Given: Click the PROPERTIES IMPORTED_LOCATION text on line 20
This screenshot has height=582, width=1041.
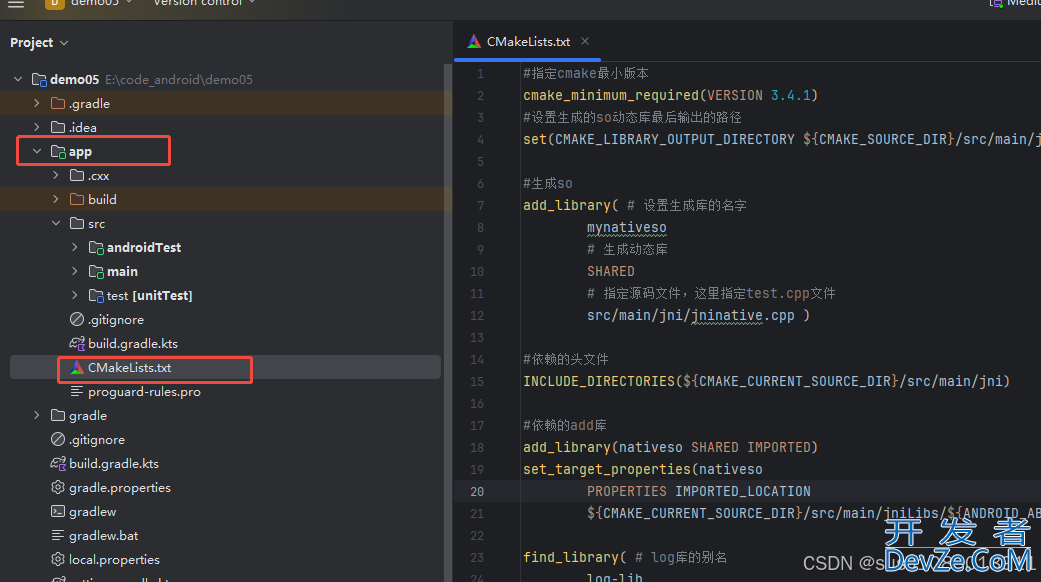Looking at the screenshot, I should coord(698,492).
